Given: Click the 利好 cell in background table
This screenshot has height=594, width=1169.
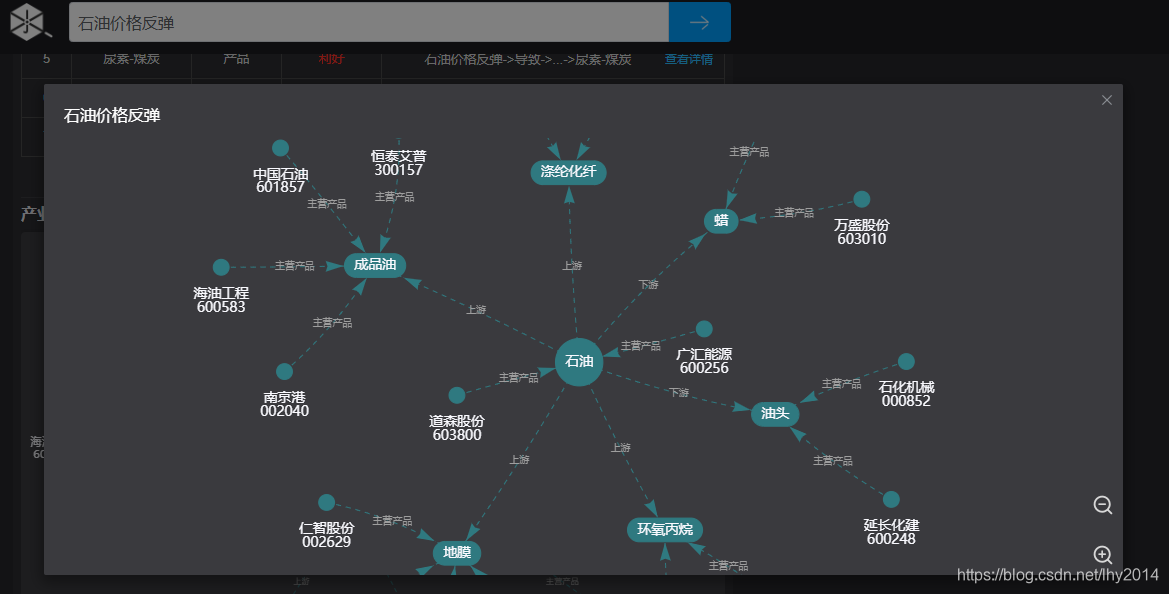Looking at the screenshot, I should point(331,59).
